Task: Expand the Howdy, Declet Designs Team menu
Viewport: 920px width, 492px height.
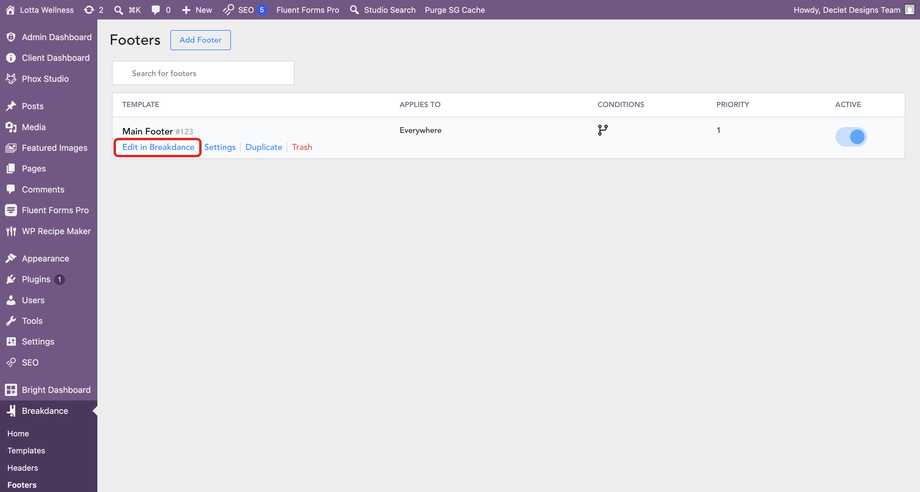Action: click(854, 10)
